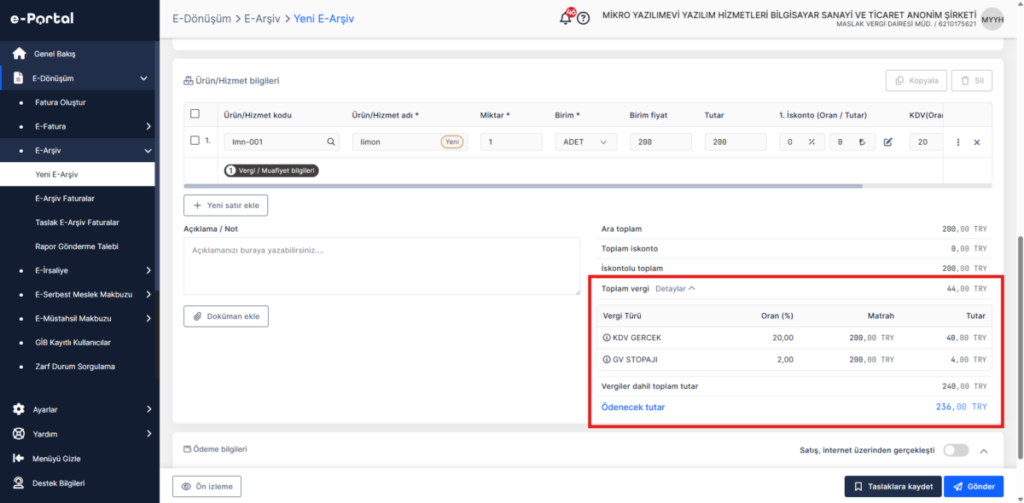The height and width of the screenshot is (503, 1024).
Task: Collapse the E-Dönüşüm menu chevron
Action: (x=144, y=78)
